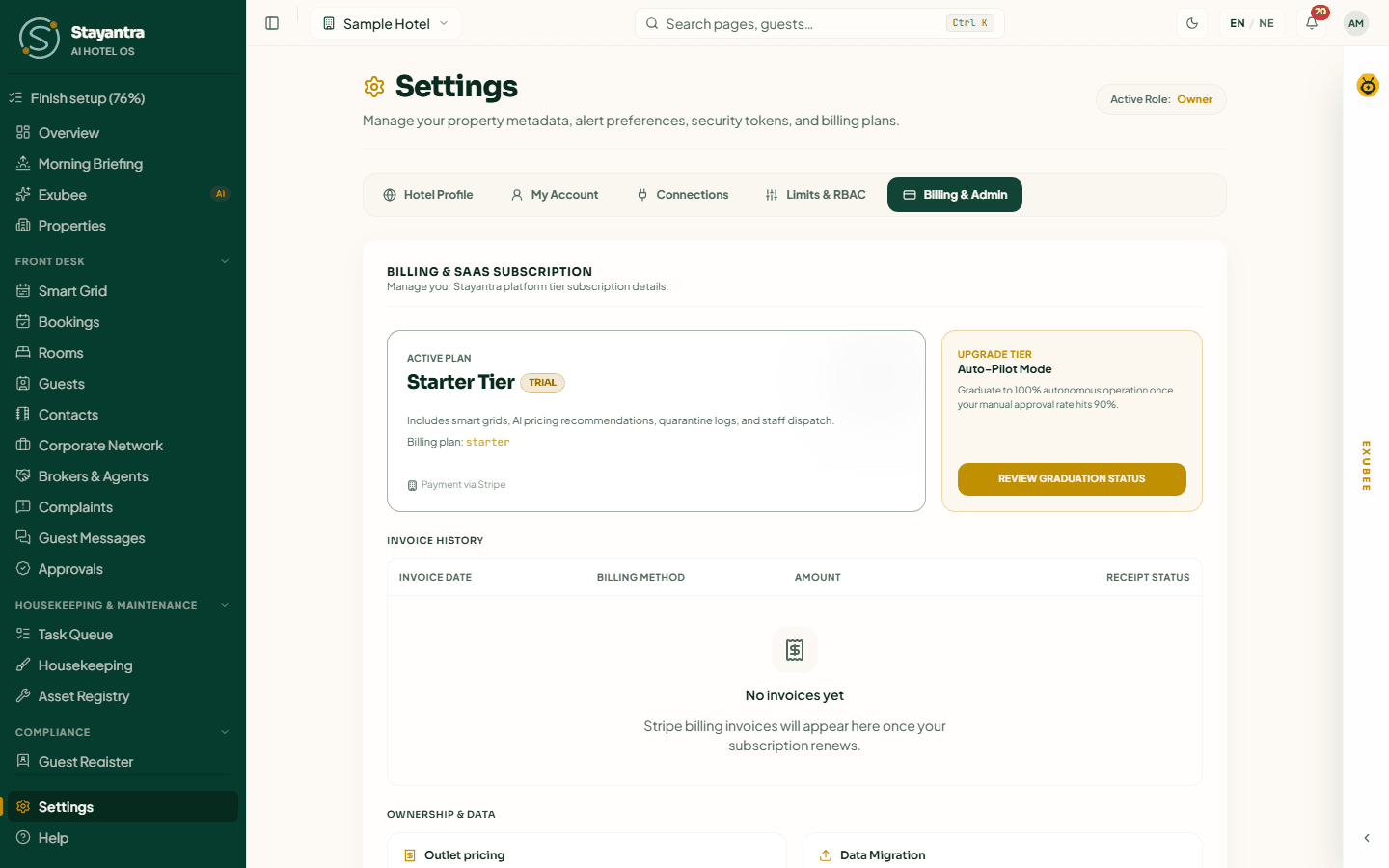The image size is (1389, 868).
Task: Collapse the Housekeeping & Maintenance section
Action: pos(123,605)
